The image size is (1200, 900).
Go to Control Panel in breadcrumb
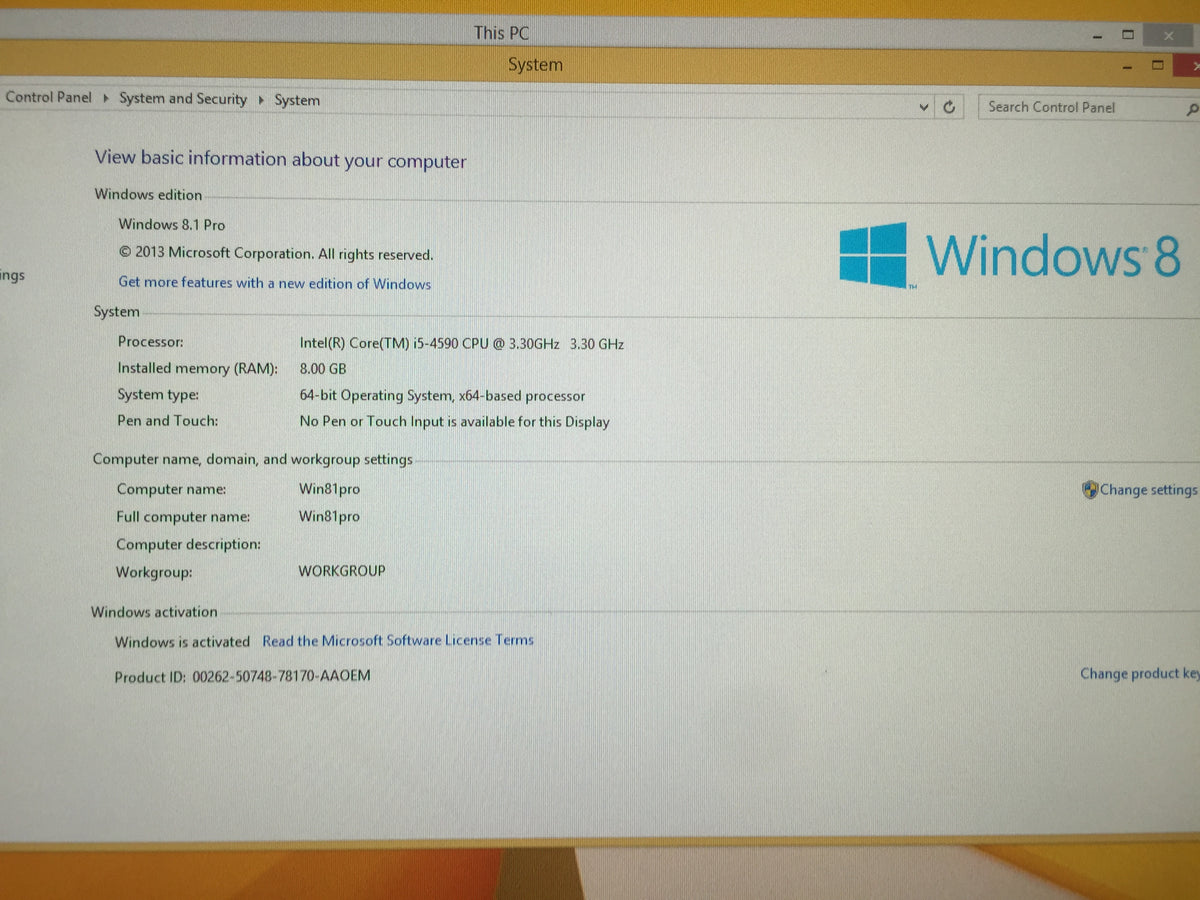[x=48, y=97]
